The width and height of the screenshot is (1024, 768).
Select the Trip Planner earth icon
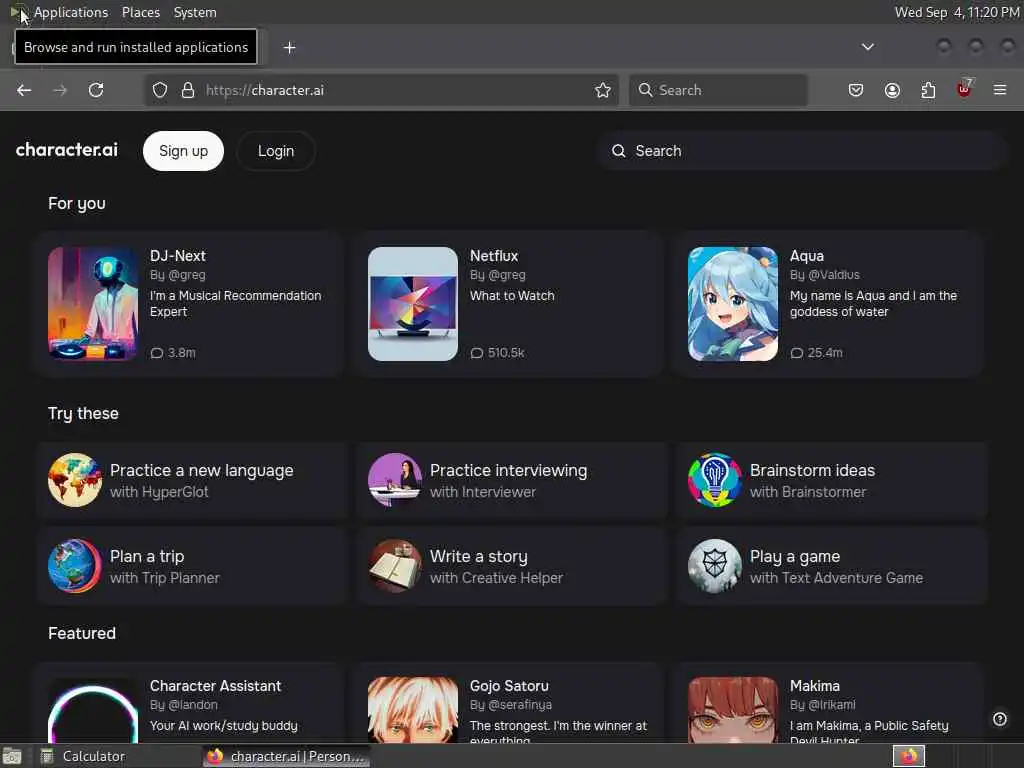(x=74, y=566)
